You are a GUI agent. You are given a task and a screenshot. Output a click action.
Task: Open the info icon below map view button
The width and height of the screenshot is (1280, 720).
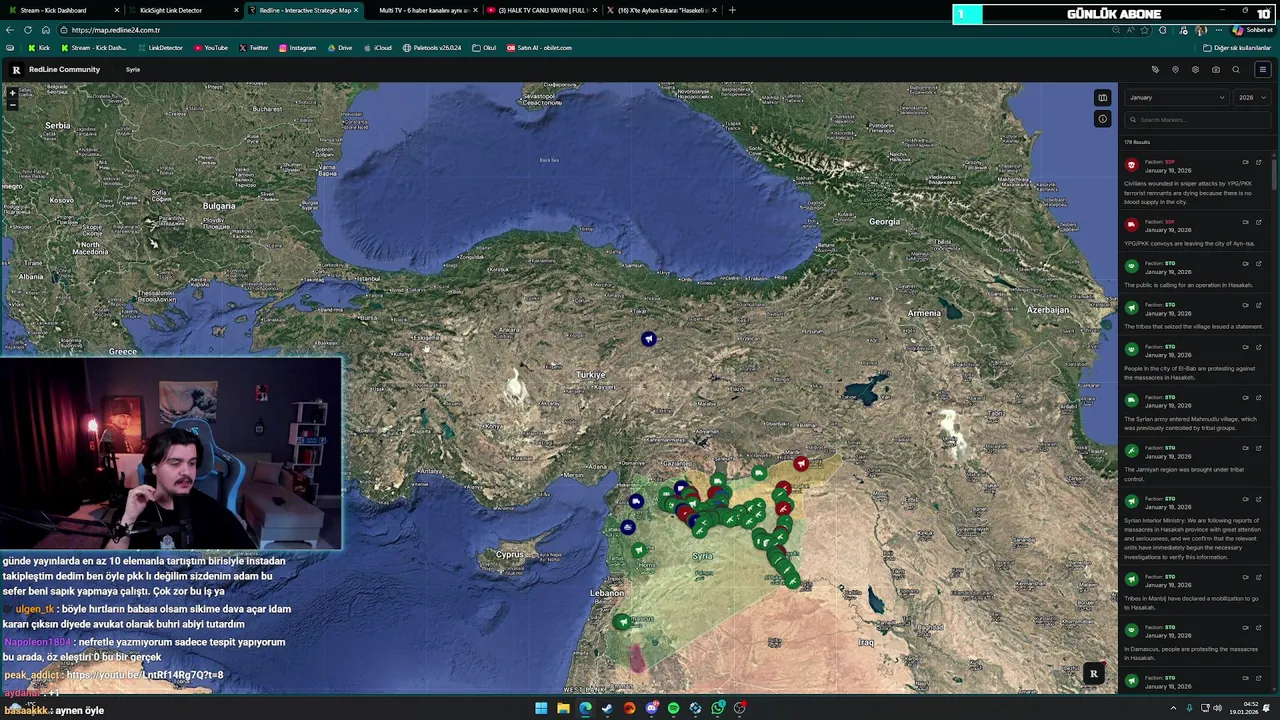(x=1102, y=119)
